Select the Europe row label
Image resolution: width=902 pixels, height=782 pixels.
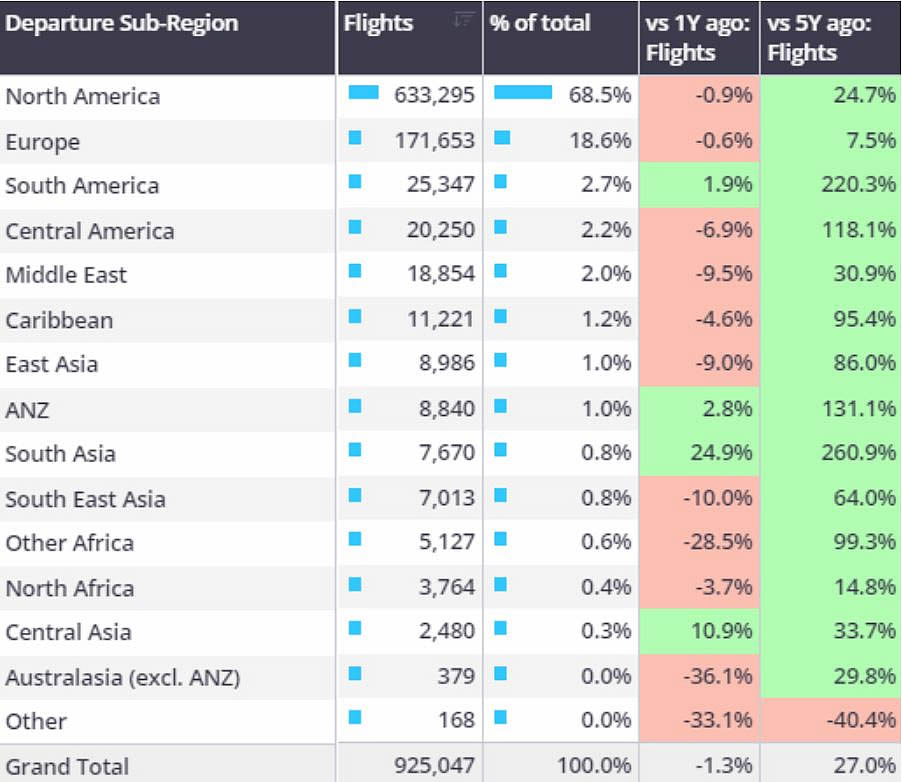(x=43, y=142)
